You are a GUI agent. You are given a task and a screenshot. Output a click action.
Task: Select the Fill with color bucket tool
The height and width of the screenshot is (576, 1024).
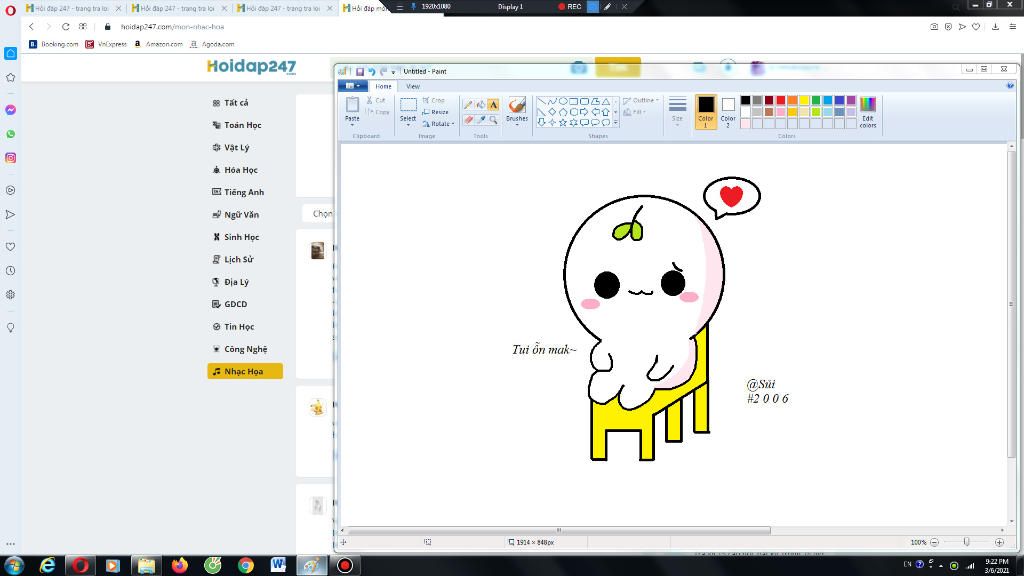481,104
